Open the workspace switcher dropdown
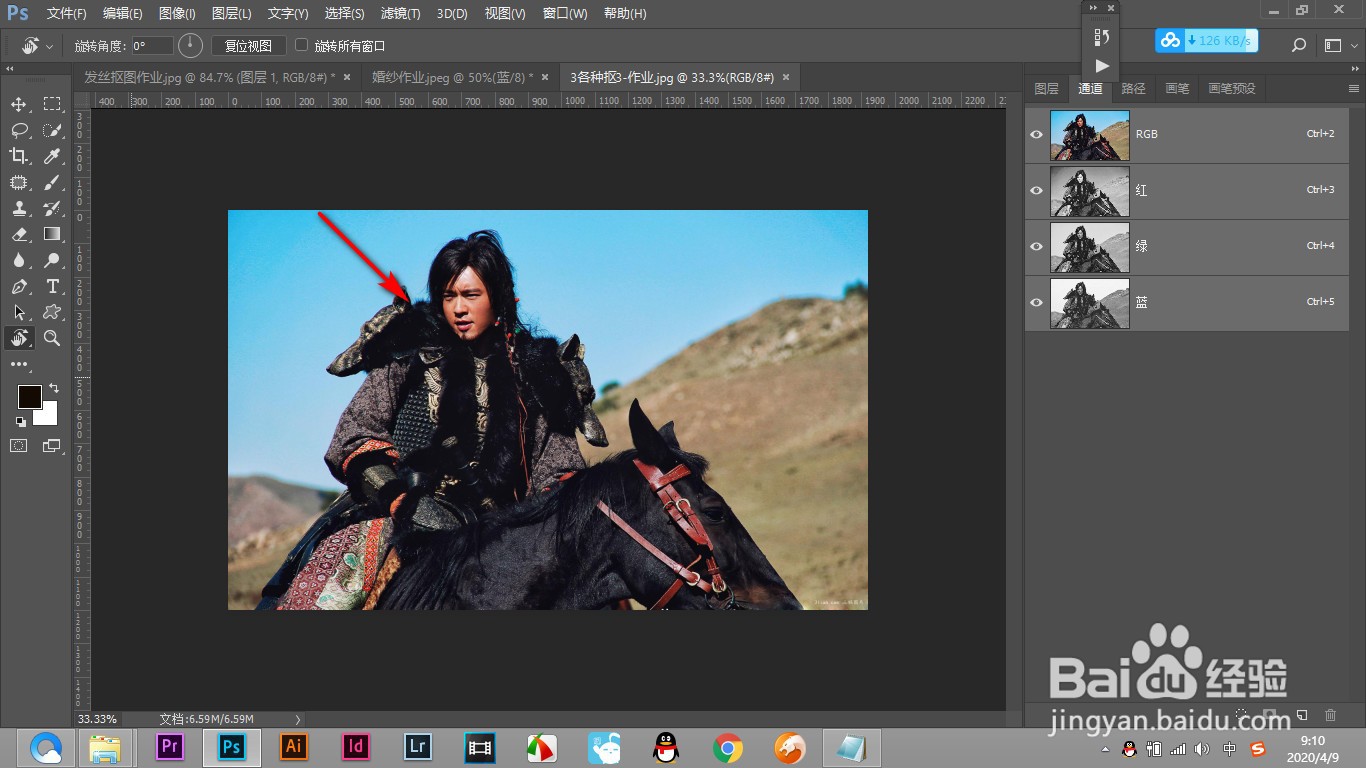This screenshot has width=1366, height=768. click(1339, 45)
